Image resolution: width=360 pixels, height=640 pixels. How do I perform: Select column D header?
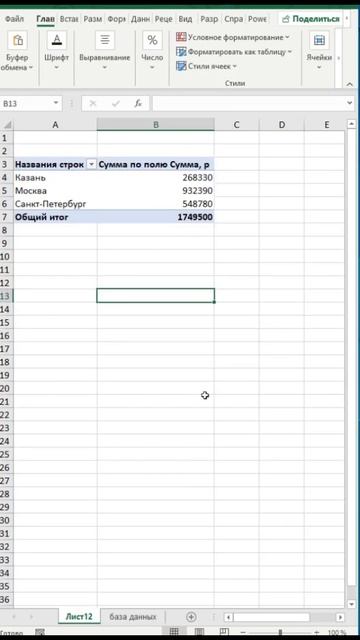tap(282, 124)
